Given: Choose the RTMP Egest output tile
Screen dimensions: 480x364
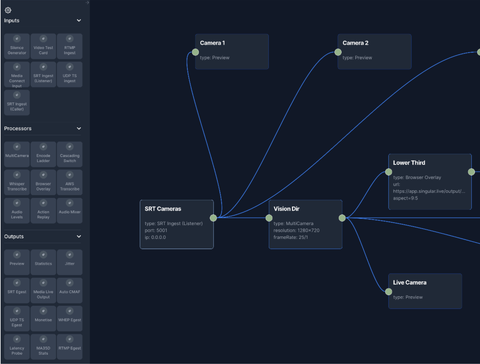Looking at the screenshot, I should click(70, 347).
